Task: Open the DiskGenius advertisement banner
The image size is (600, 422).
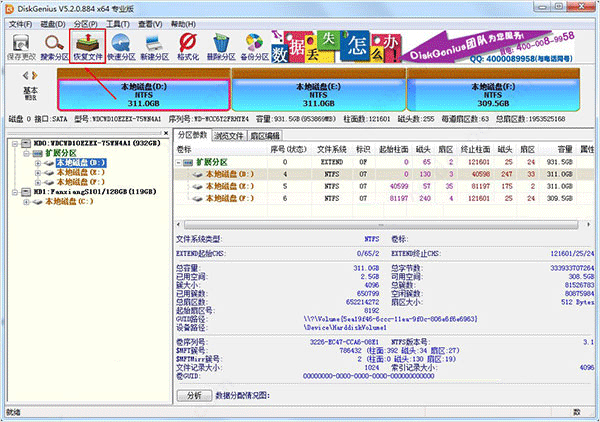Action: point(423,47)
